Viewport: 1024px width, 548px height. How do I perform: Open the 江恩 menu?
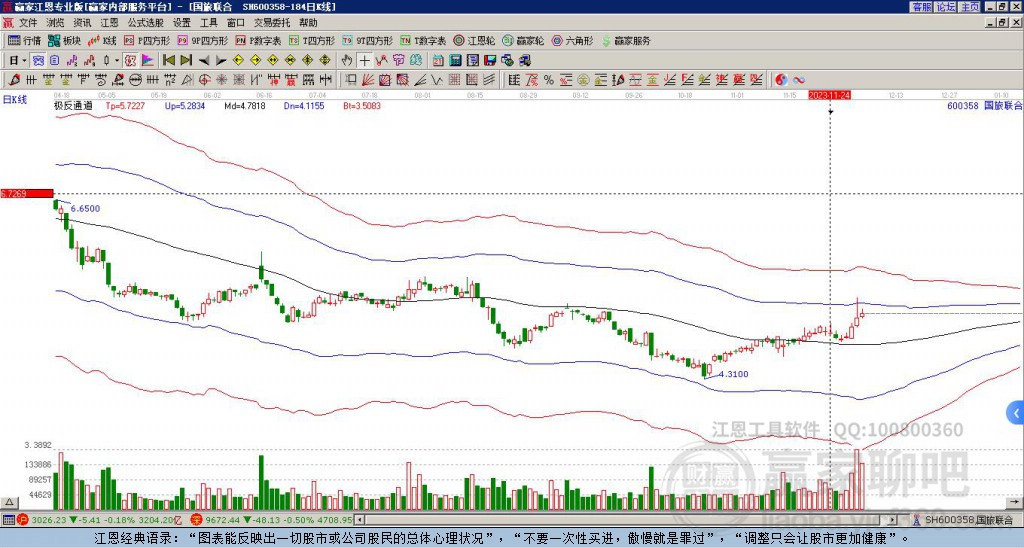(109, 23)
